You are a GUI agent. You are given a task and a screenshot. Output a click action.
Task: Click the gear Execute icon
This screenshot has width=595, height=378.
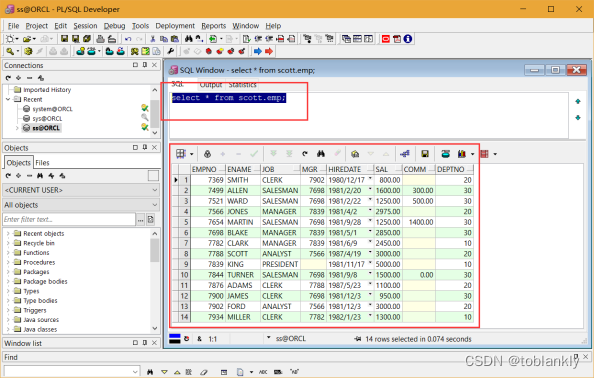pos(28,51)
